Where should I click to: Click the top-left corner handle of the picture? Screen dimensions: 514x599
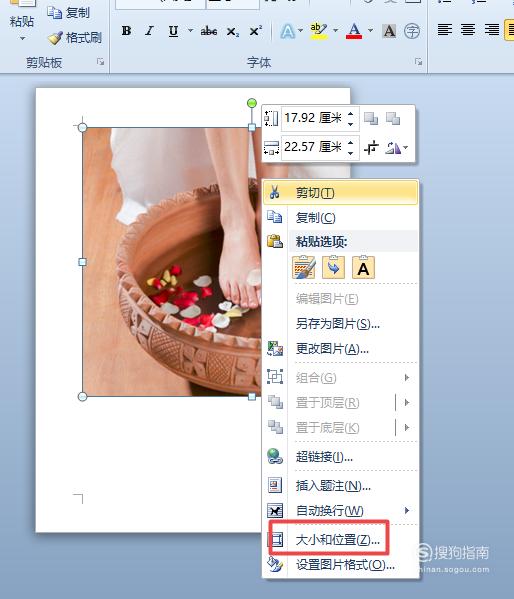[x=82, y=127]
